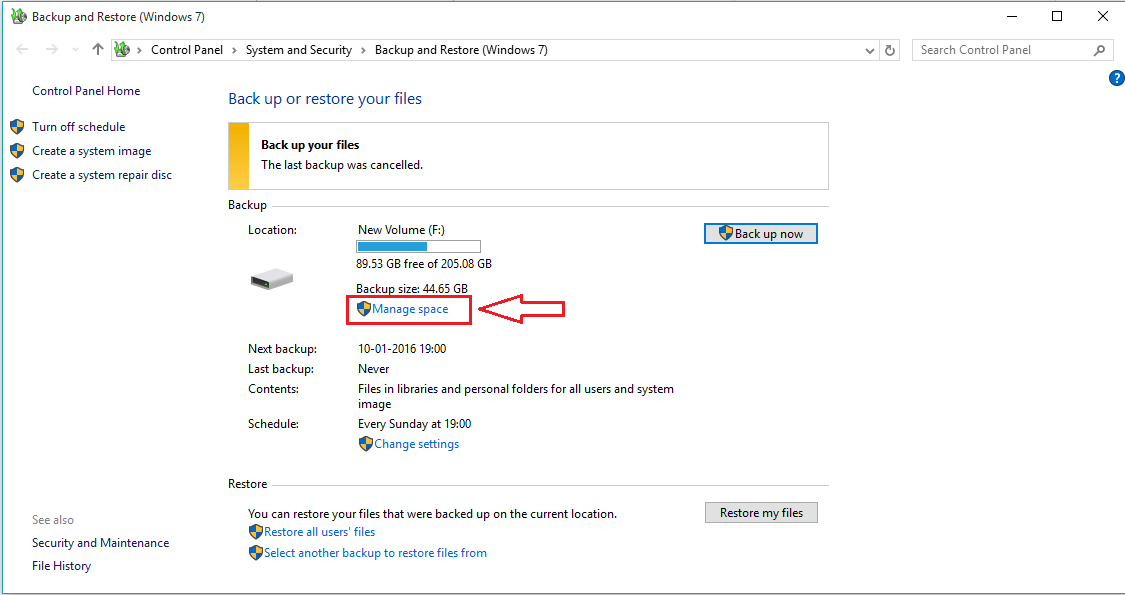Click the New Volume drive icon
This screenshot has height=595, width=1125.
272,278
